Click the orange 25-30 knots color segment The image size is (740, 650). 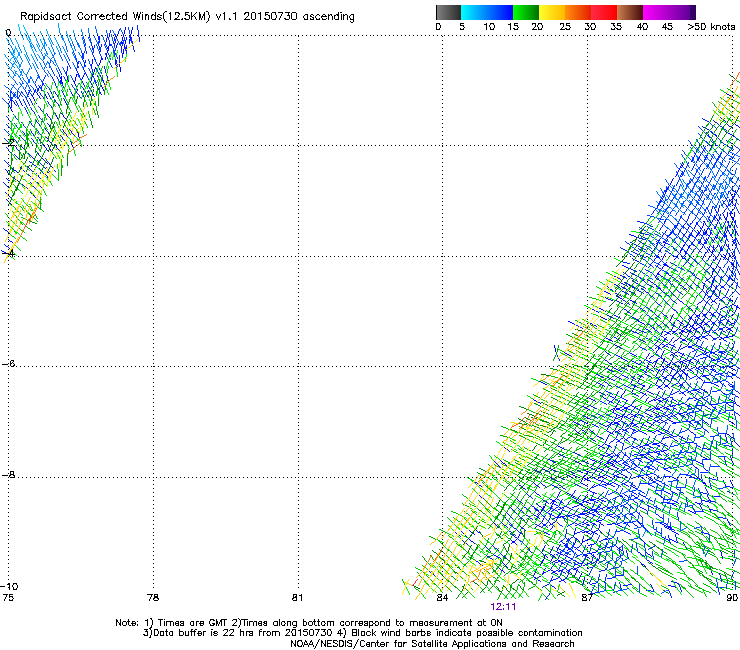pos(578,12)
